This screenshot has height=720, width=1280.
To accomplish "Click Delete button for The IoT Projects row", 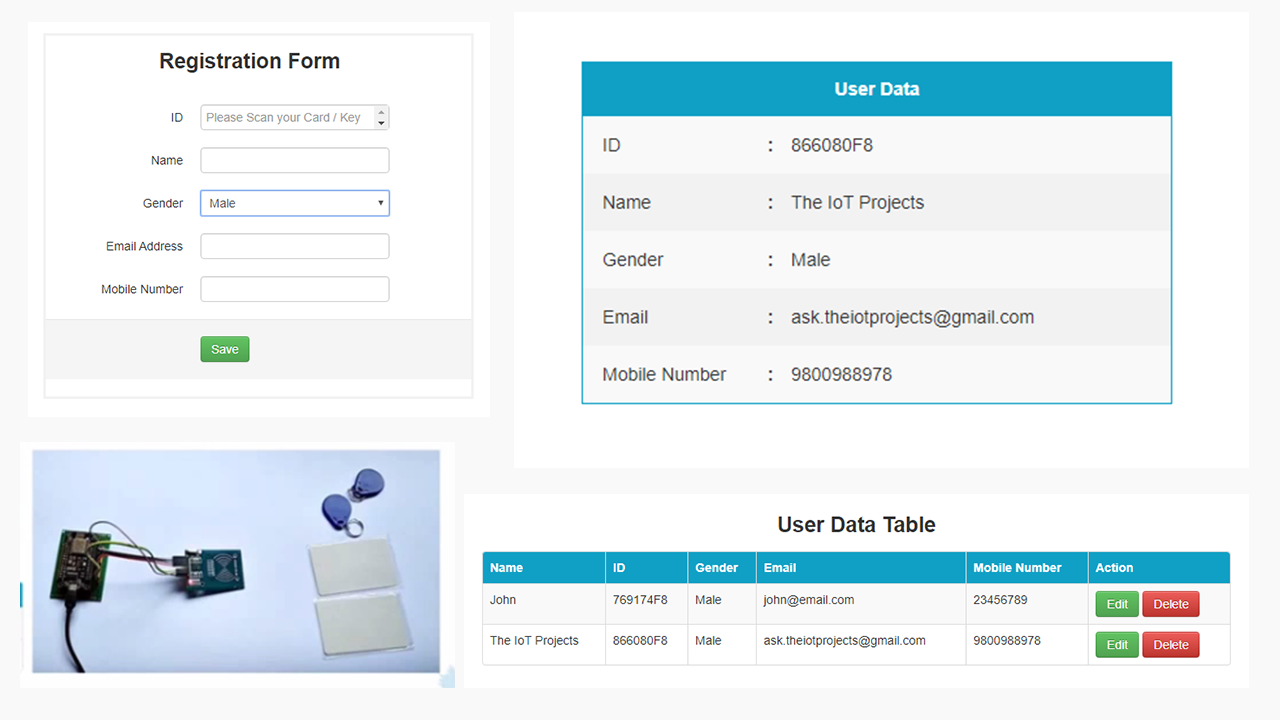I will 1170,645.
